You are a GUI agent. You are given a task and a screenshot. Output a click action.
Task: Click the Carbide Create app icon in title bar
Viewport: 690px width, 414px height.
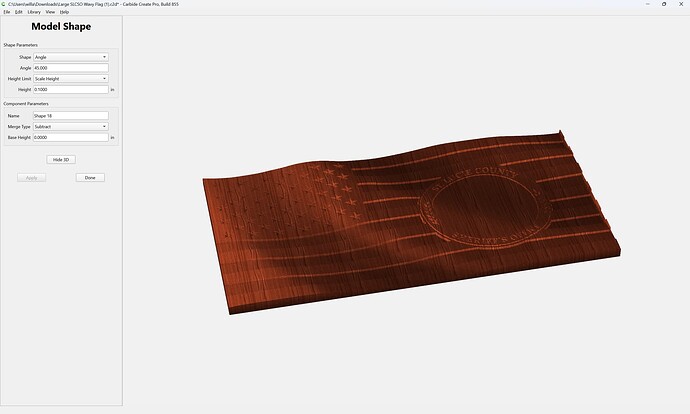(x=4, y=4)
